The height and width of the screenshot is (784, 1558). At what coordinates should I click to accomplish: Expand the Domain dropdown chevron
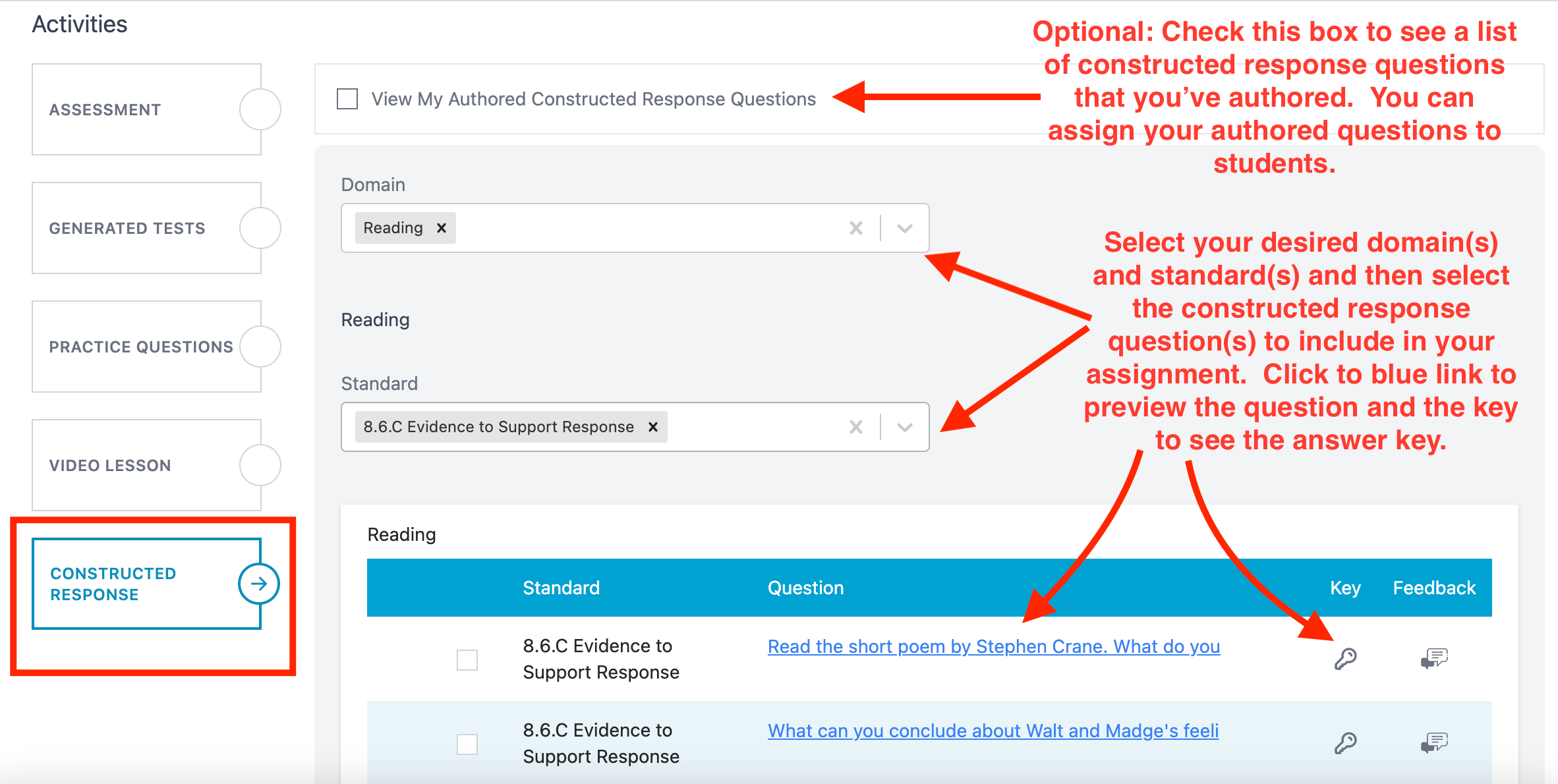coord(905,228)
